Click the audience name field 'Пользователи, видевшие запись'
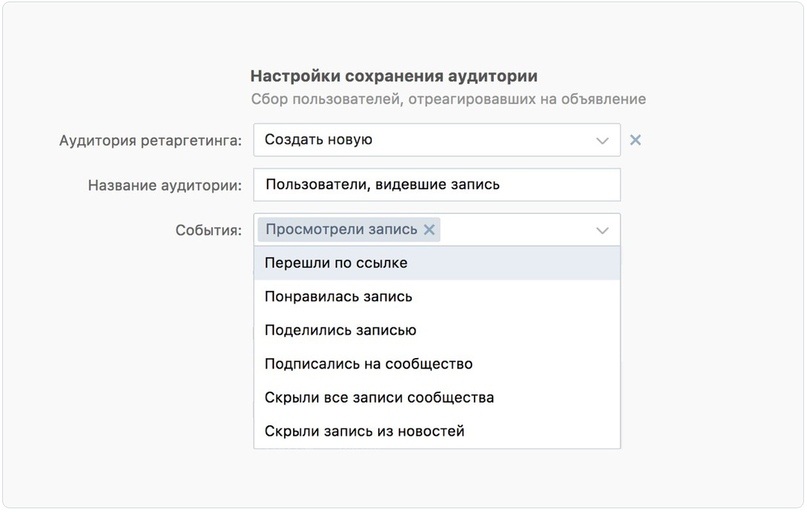The width and height of the screenshot is (807, 512). pyautogui.click(x=436, y=185)
